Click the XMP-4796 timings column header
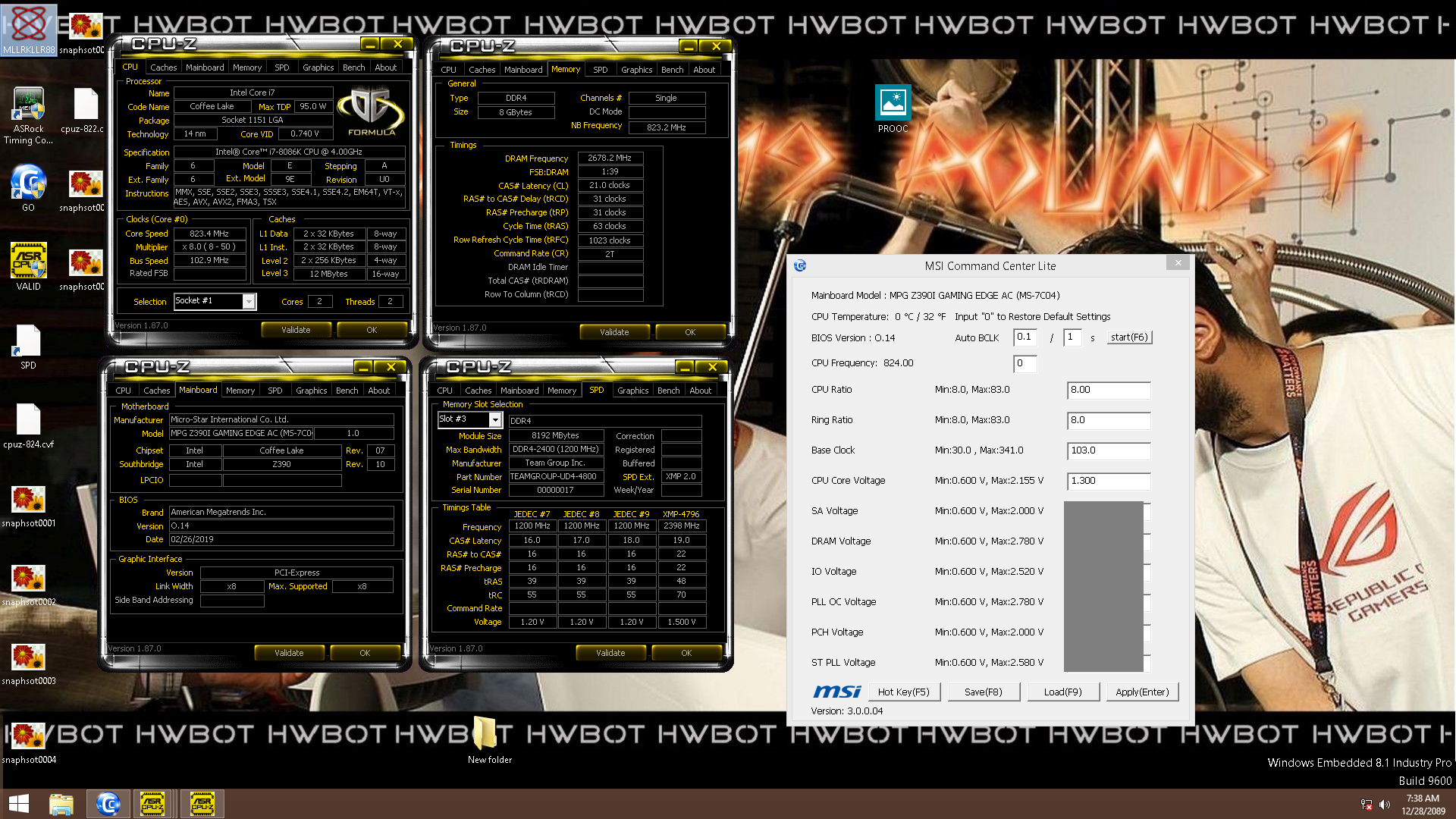Viewport: 1456px width, 819px height. [x=681, y=514]
